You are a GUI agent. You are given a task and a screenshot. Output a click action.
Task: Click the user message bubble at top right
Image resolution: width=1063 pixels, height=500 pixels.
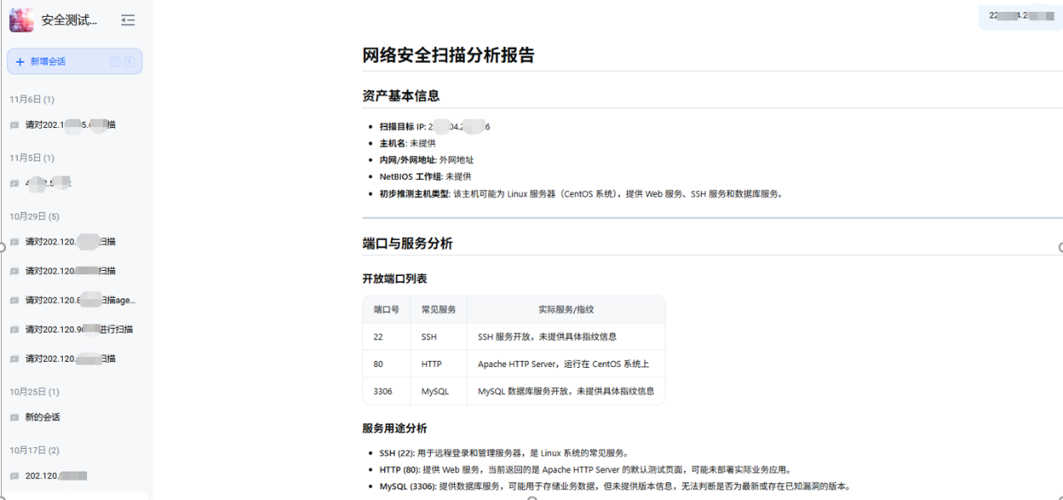click(x=1019, y=16)
